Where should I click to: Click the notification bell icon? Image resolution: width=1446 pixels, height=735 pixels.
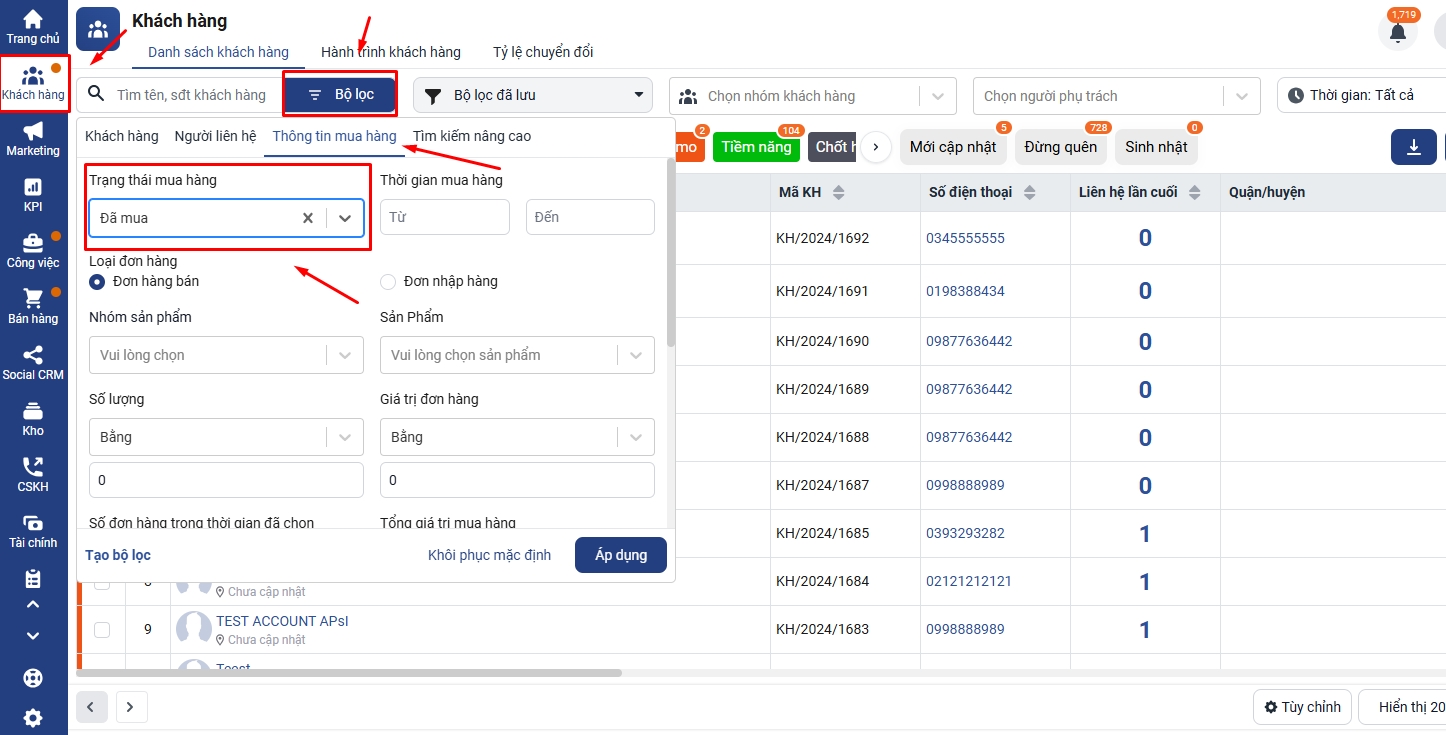tap(1397, 33)
